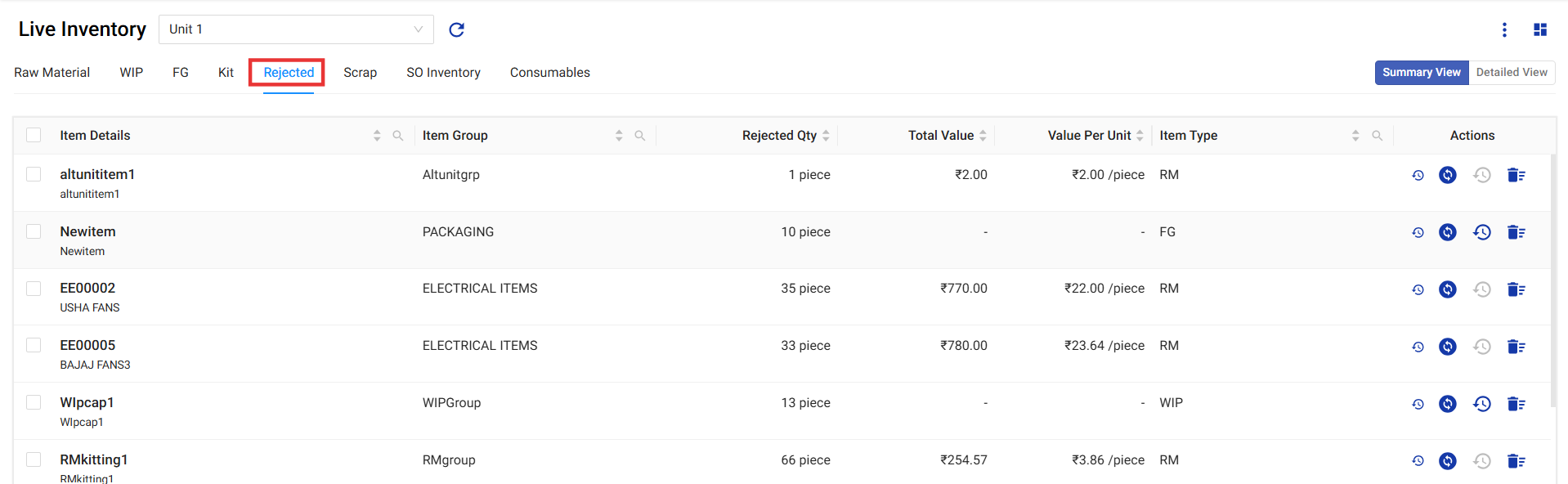The height and width of the screenshot is (484, 1568).
Task: Click the trash list icon for altunititem1
Action: 1516,175
